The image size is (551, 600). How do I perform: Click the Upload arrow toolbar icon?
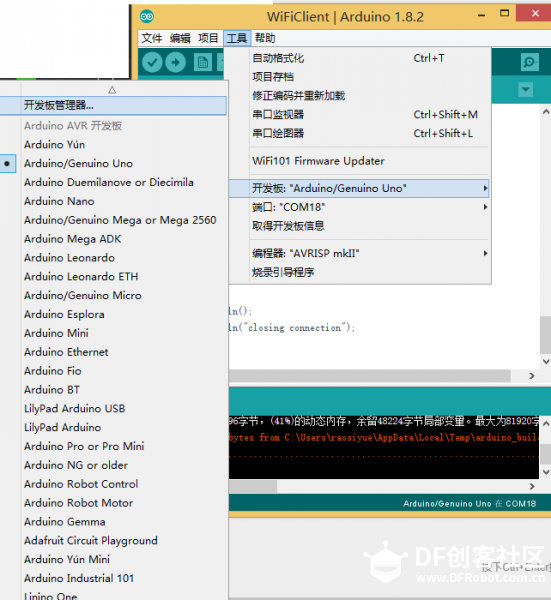176,62
